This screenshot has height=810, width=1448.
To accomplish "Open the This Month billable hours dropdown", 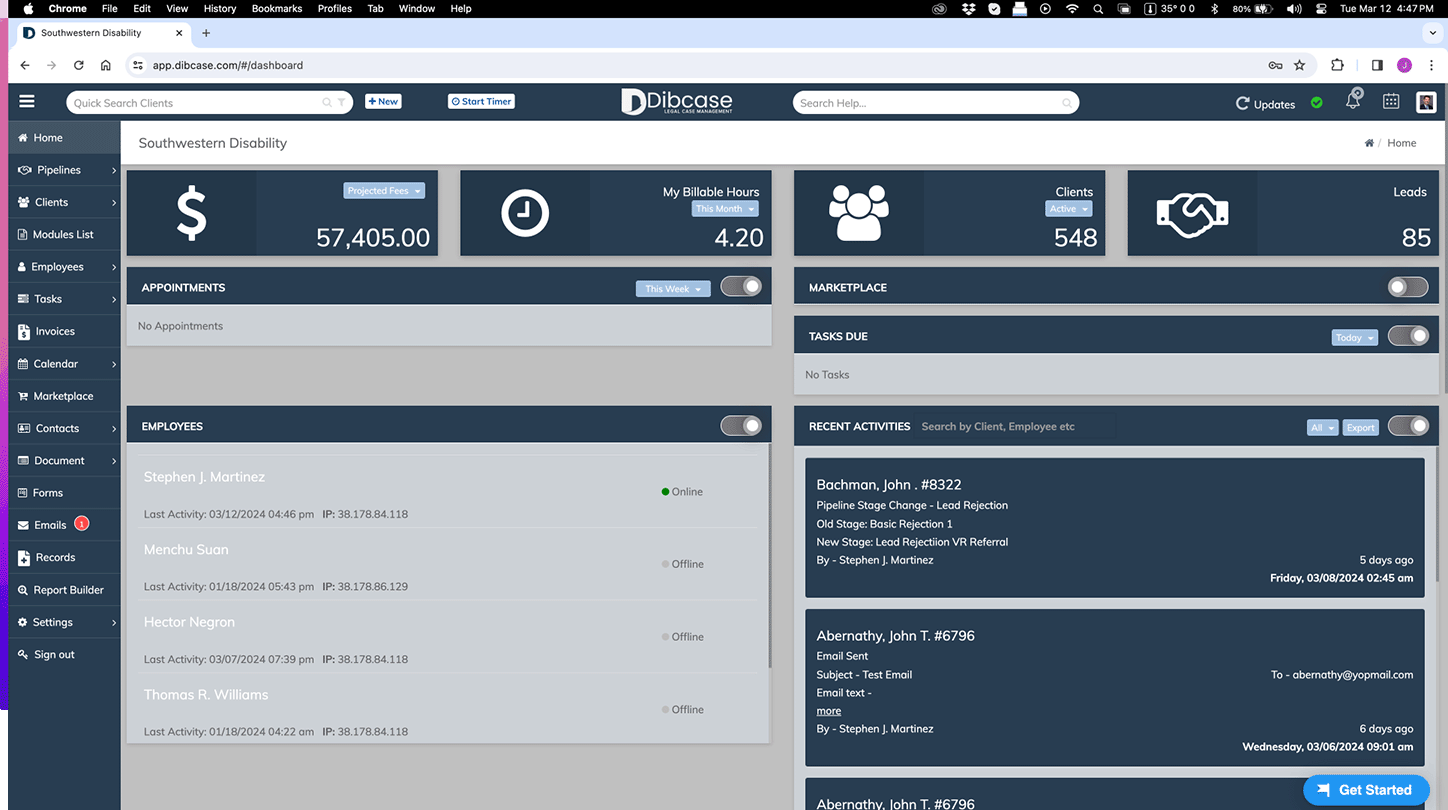I will 725,209.
